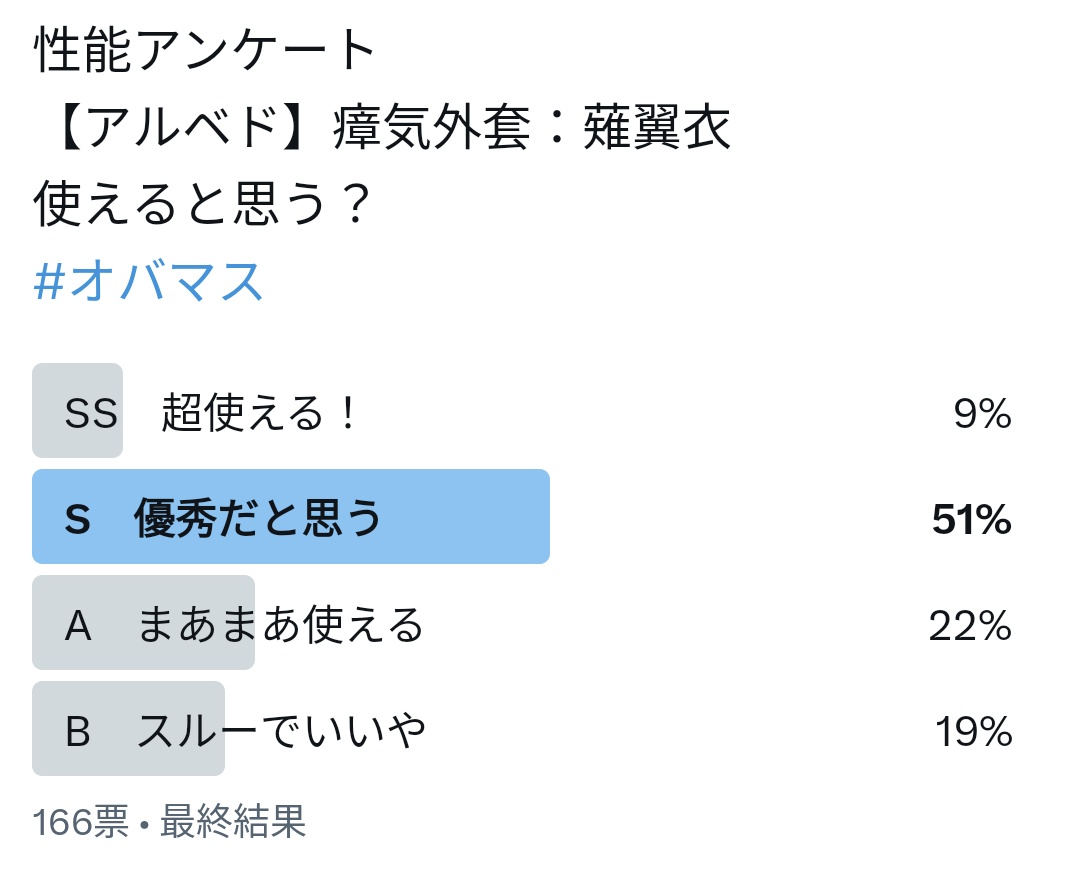Click the 性能アンケート title line
This screenshot has height=871, width=1080.
click(x=205, y=50)
